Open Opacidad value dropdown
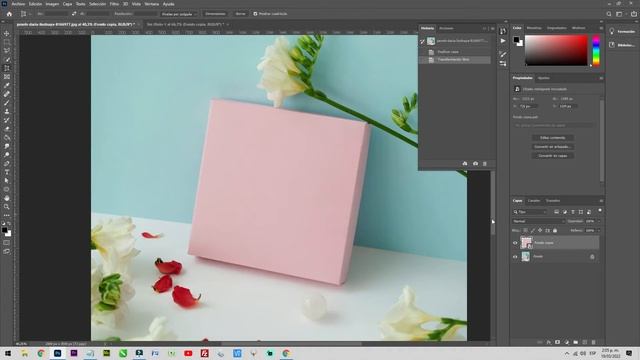 [599, 221]
